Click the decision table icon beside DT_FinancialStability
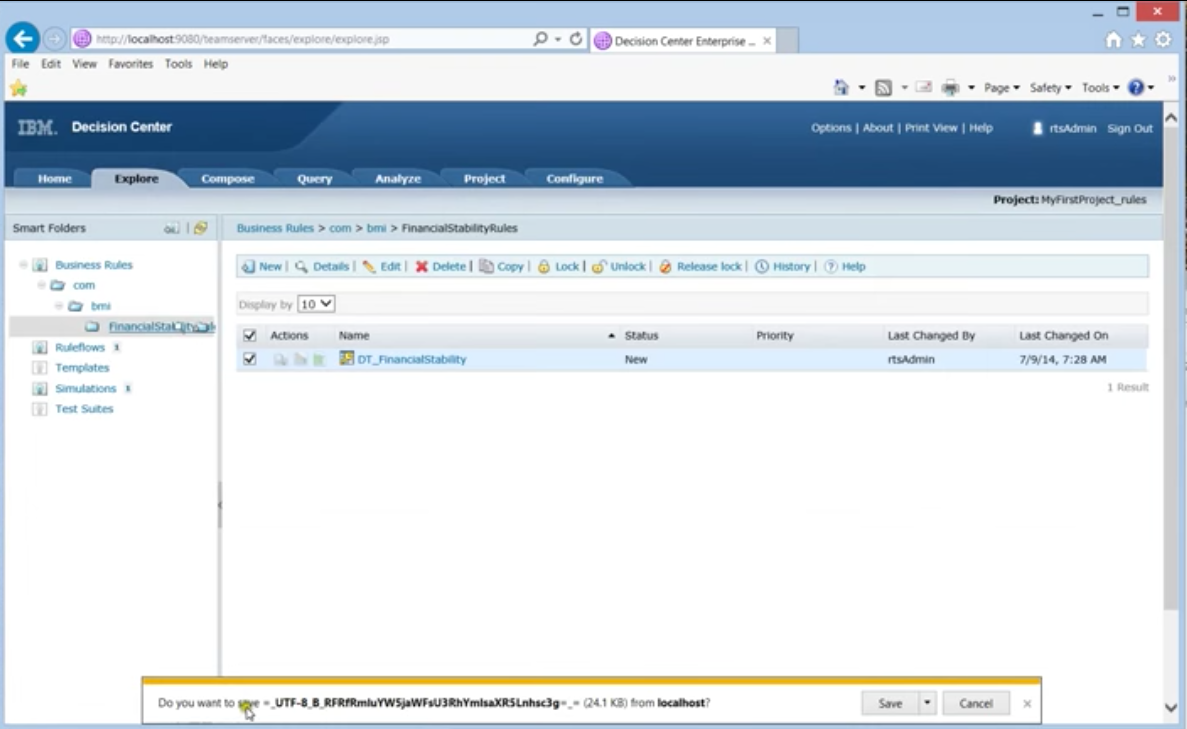1187x729 pixels. coord(346,358)
